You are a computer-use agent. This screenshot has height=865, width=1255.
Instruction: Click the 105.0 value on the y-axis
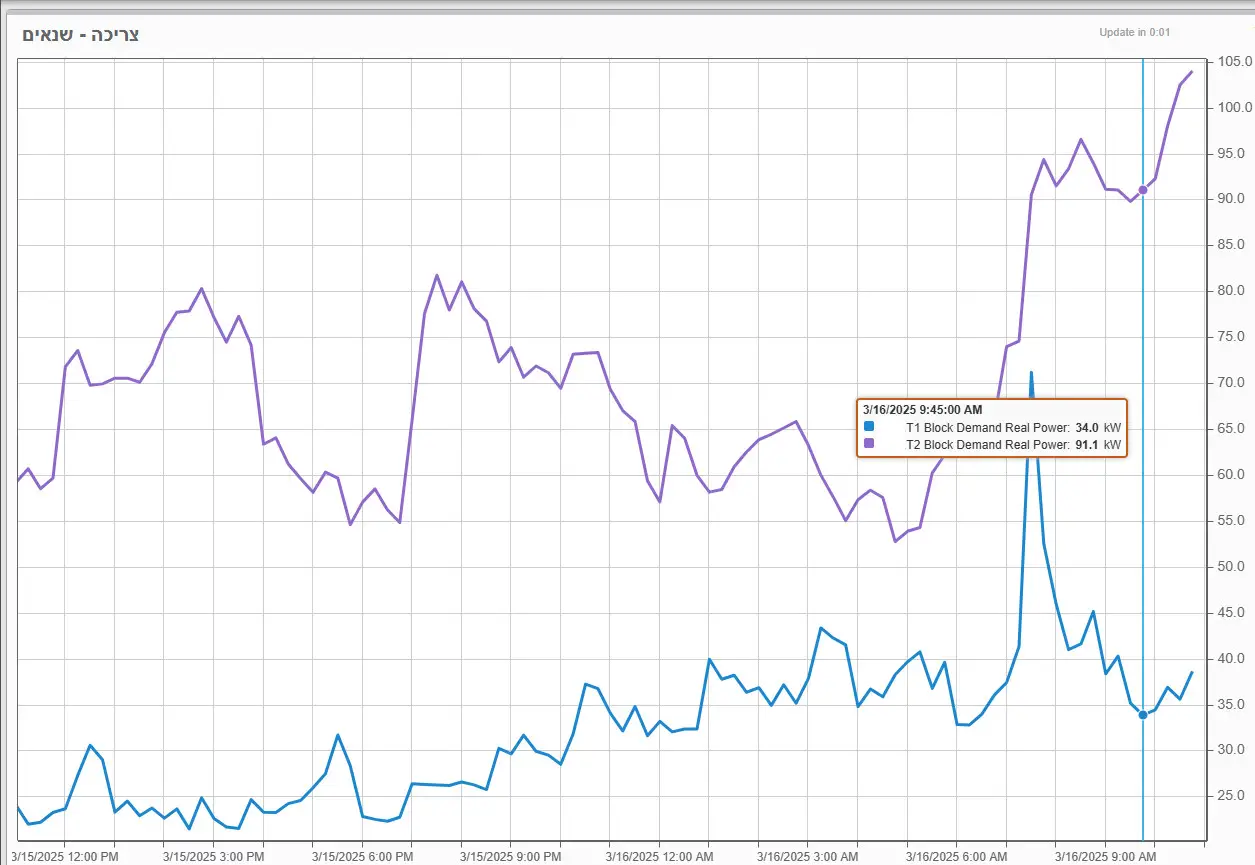tap(1231, 62)
